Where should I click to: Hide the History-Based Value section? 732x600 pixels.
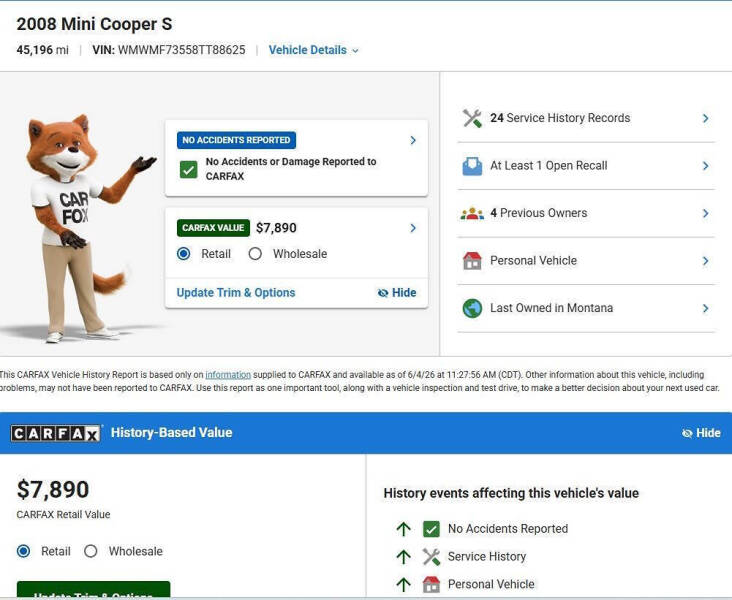coord(701,433)
